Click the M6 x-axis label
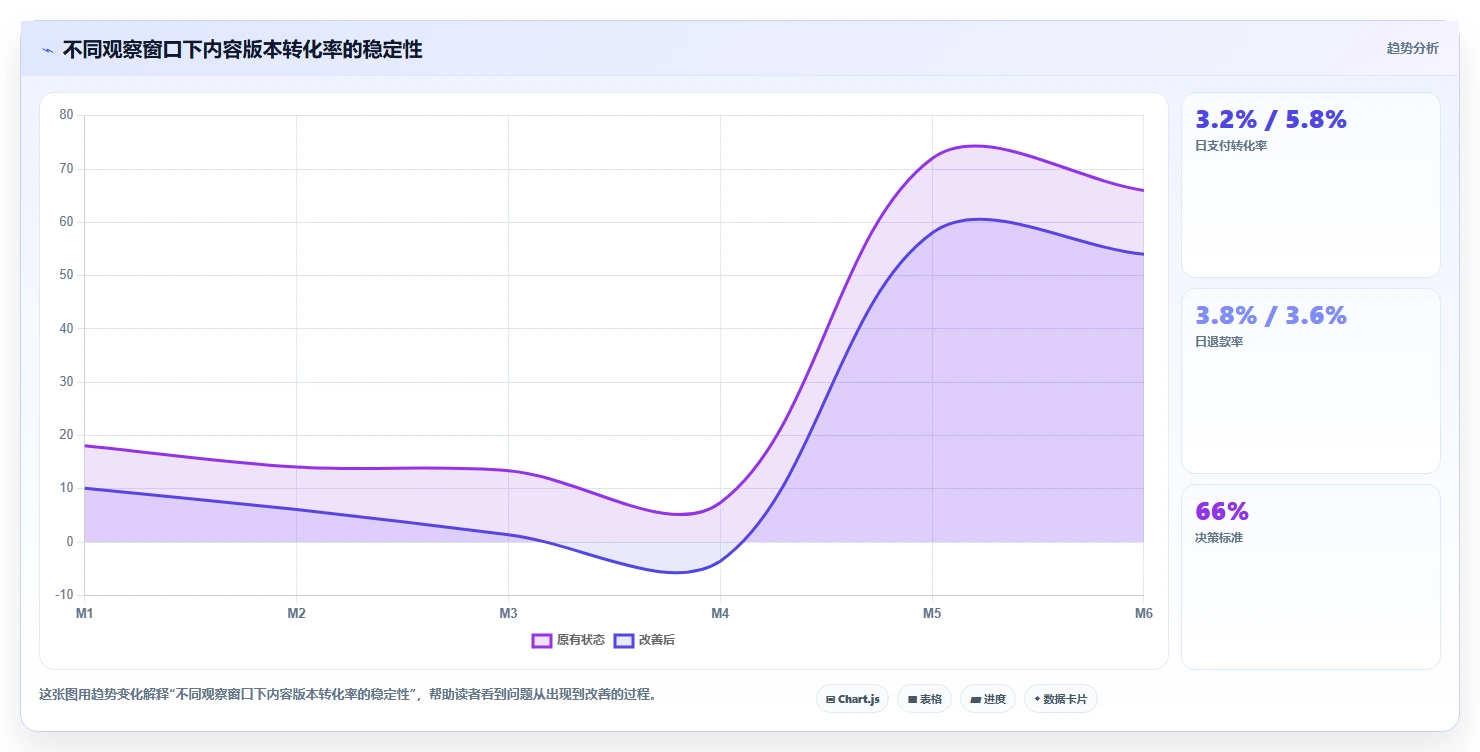This screenshot has height=752, width=1480. 1144,613
